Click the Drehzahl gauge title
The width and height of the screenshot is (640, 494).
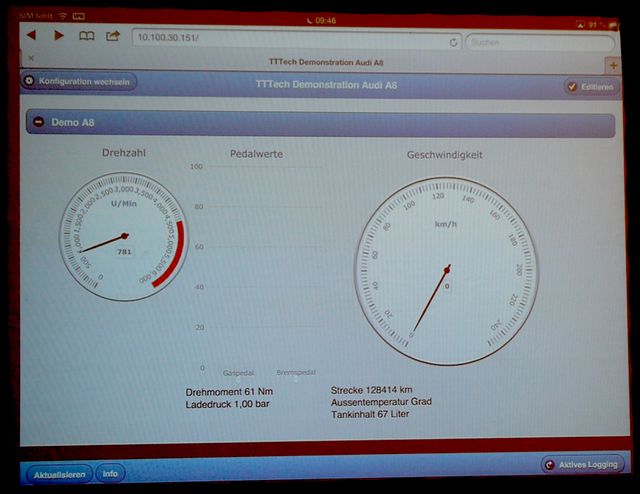click(x=124, y=153)
